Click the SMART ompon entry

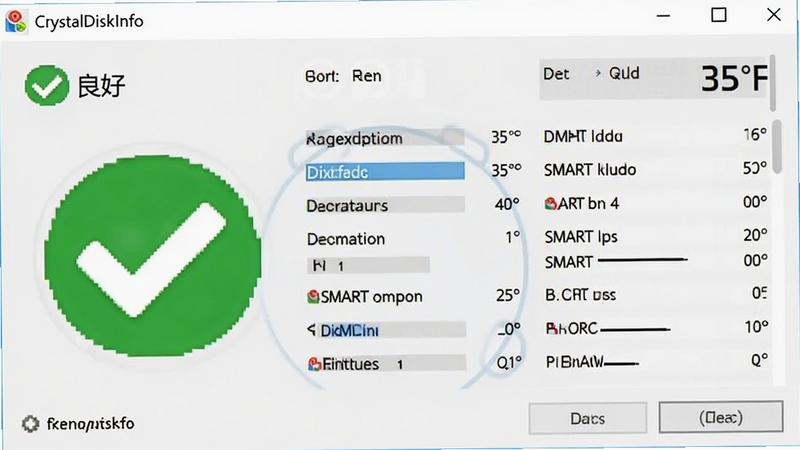(371, 296)
